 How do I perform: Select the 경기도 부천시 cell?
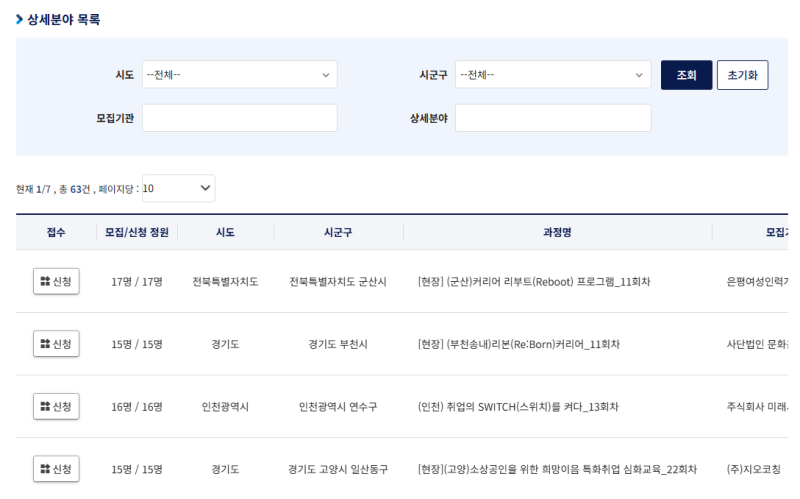click(338, 344)
